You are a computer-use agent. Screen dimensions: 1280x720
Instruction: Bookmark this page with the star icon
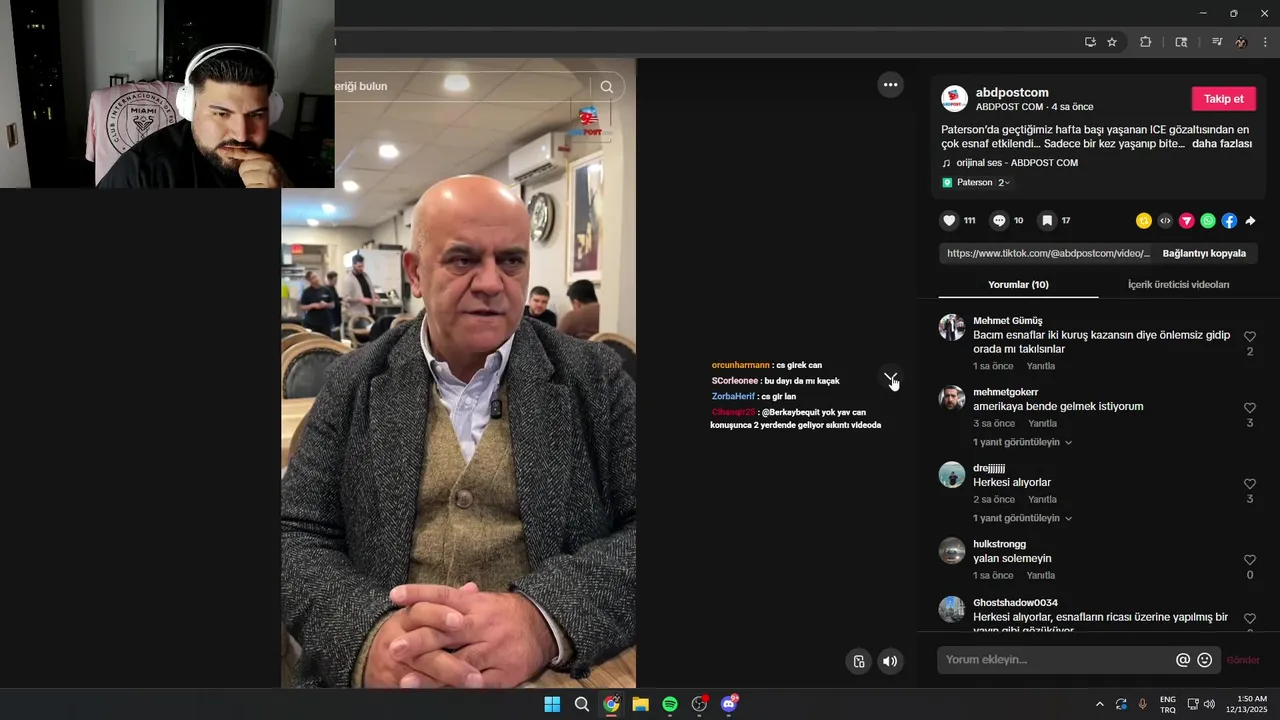pos(1112,42)
